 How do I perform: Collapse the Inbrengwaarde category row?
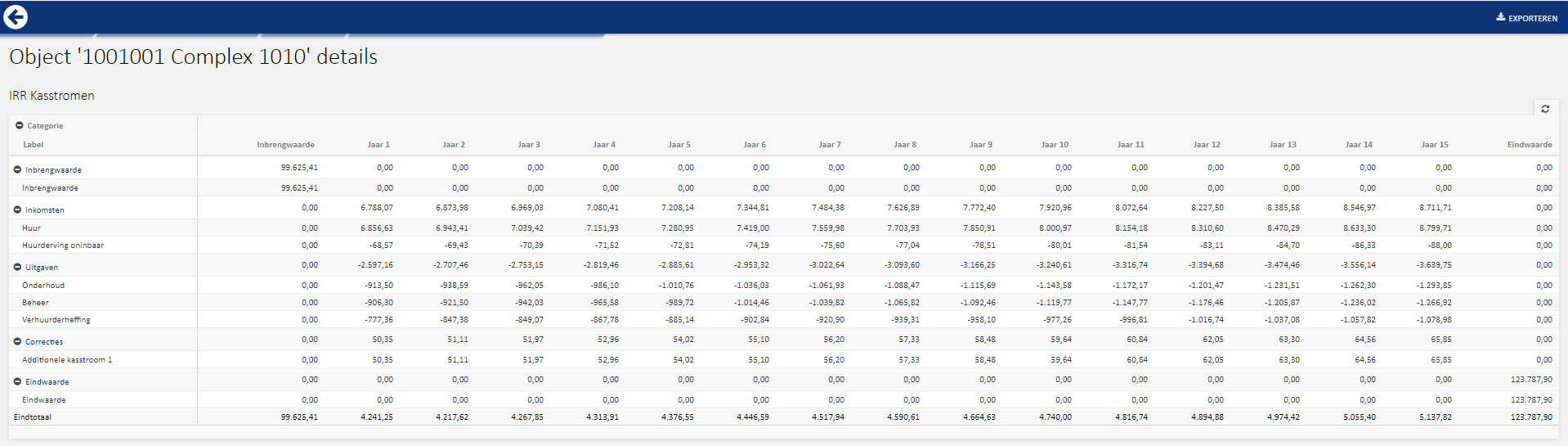click(17, 170)
